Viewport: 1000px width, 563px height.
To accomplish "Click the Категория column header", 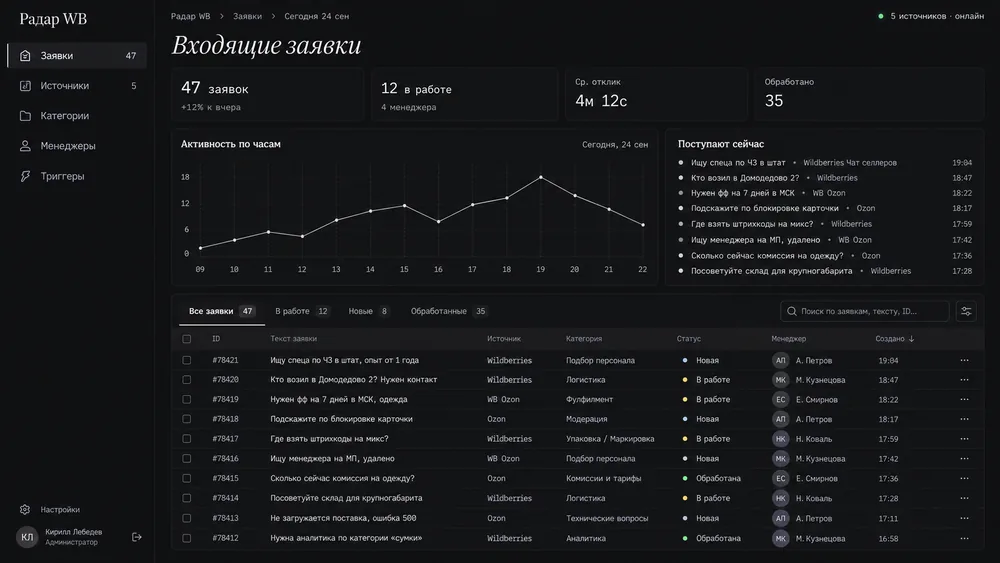I will click(x=584, y=339).
